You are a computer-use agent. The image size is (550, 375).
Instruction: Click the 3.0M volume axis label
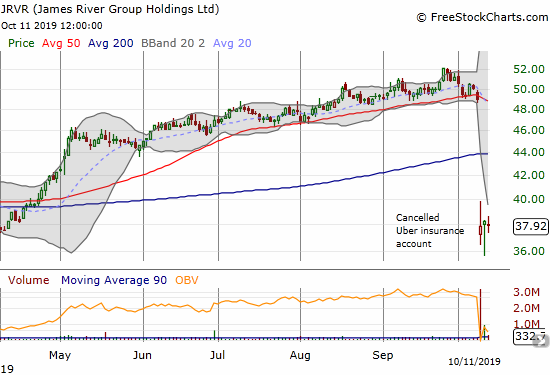click(x=526, y=292)
